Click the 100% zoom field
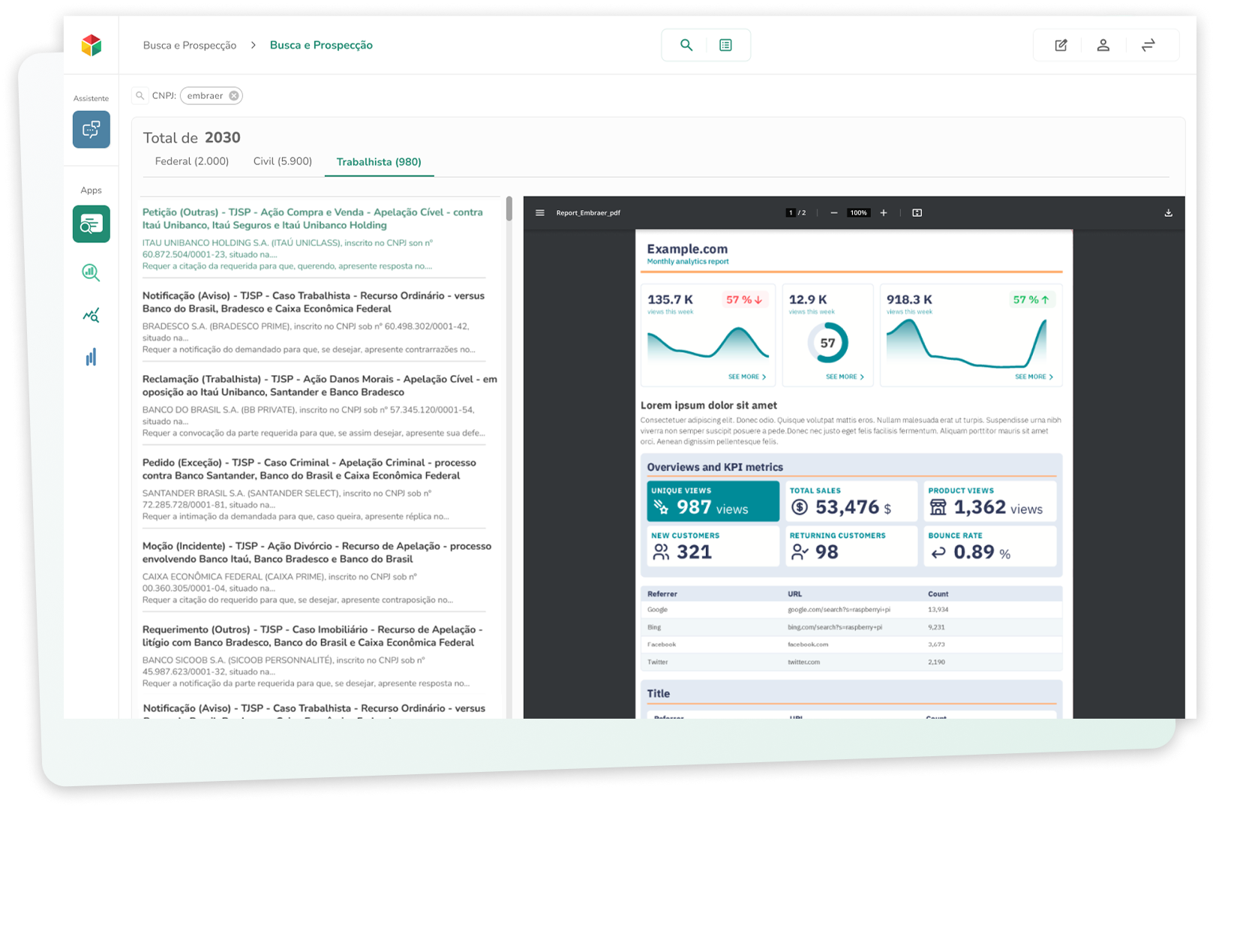 (858, 212)
